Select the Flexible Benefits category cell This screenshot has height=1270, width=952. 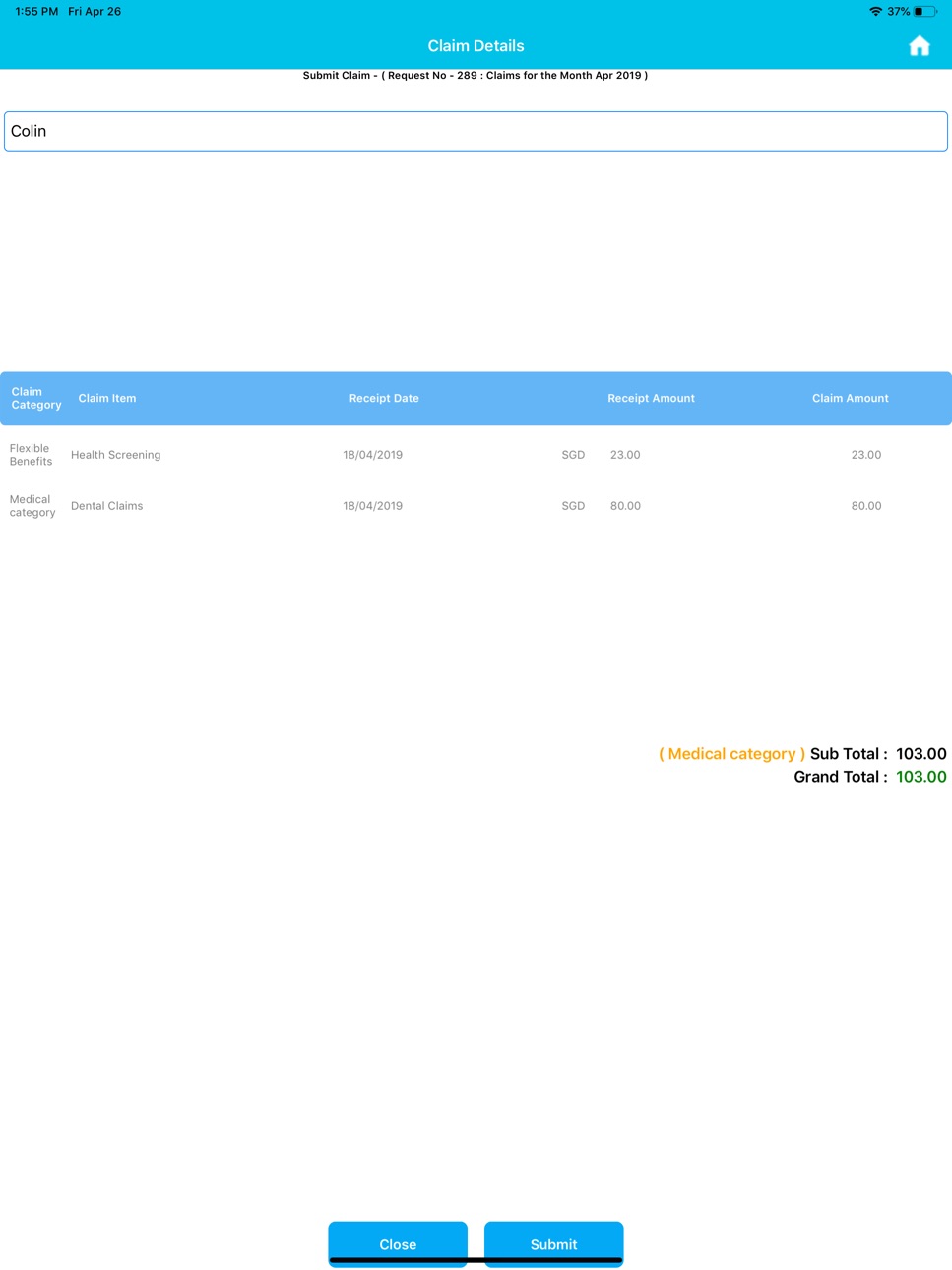click(32, 455)
